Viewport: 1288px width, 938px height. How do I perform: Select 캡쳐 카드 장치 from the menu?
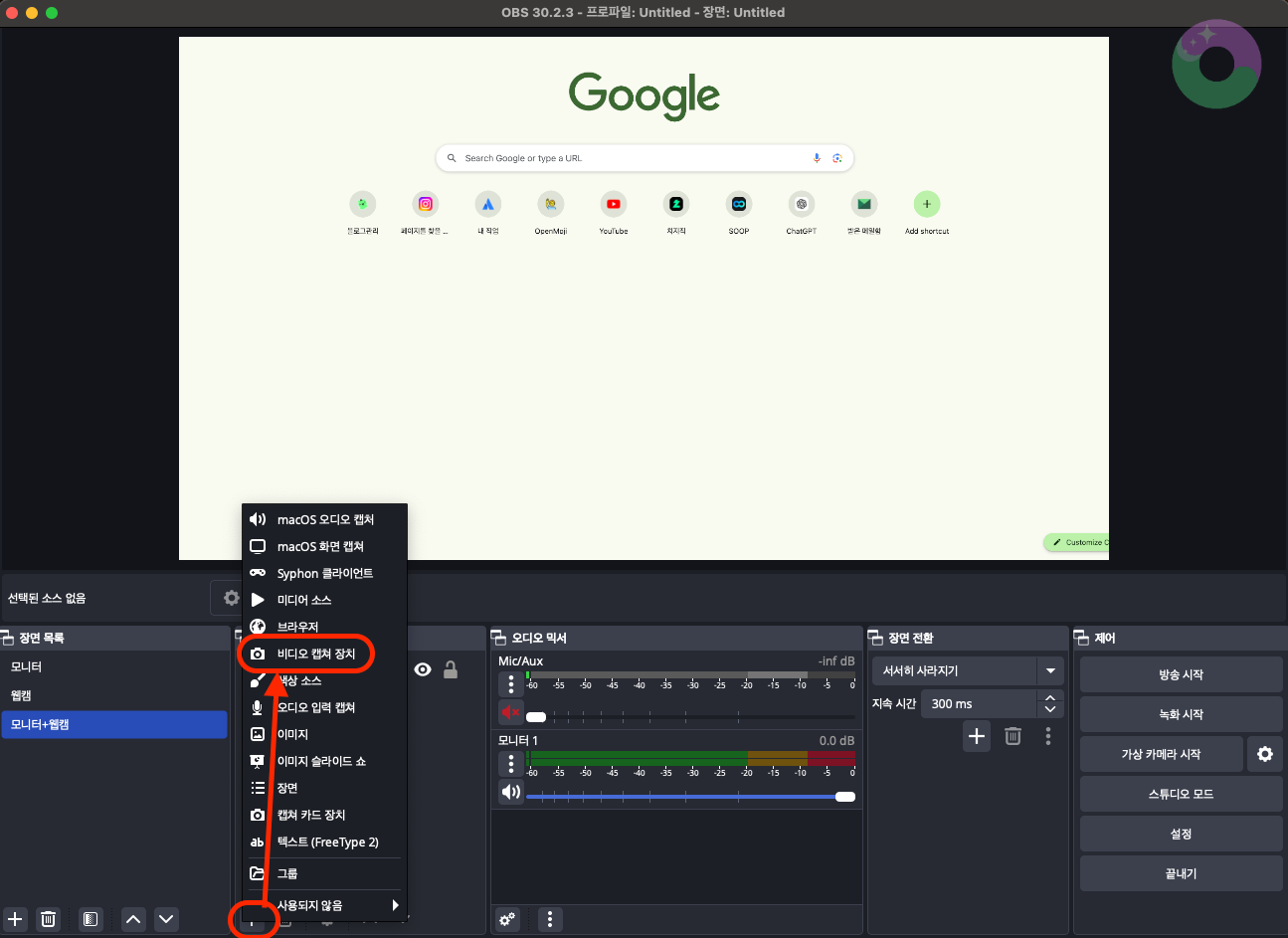[x=324, y=815]
